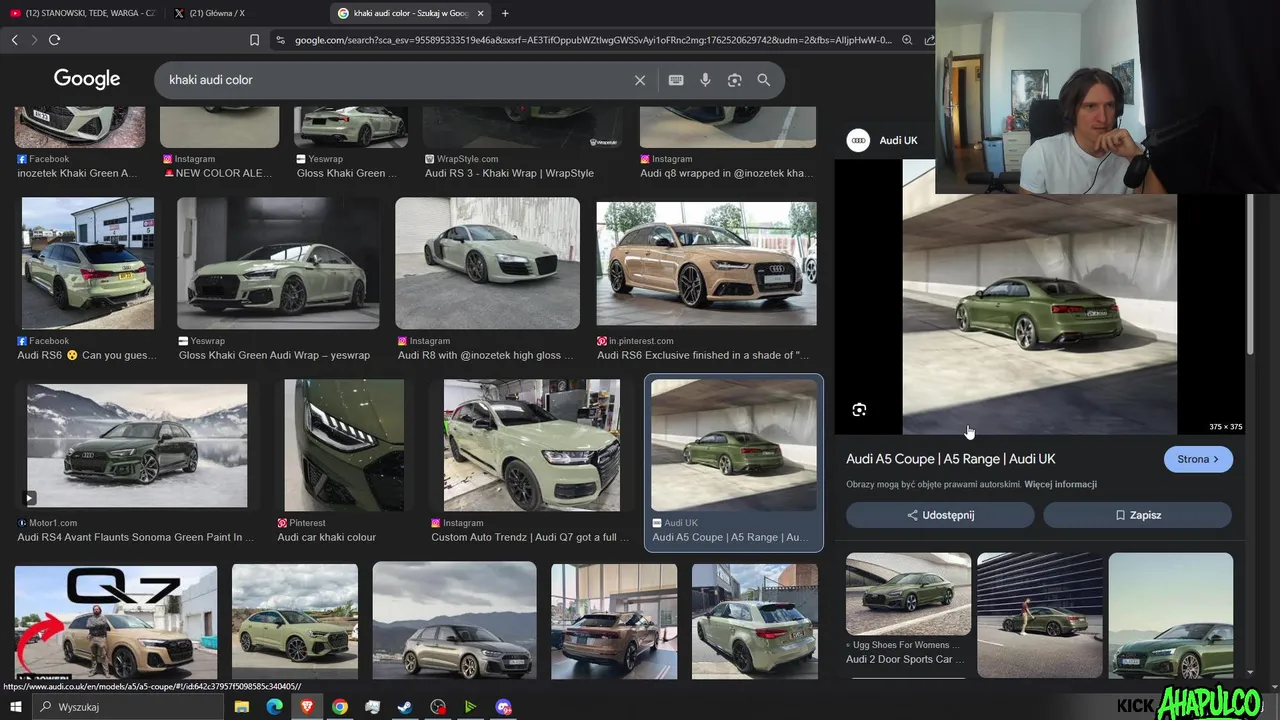The height and width of the screenshot is (720, 1280).
Task: Click the inozetek Khaki Green Facebook caption
Action: coord(77,173)
